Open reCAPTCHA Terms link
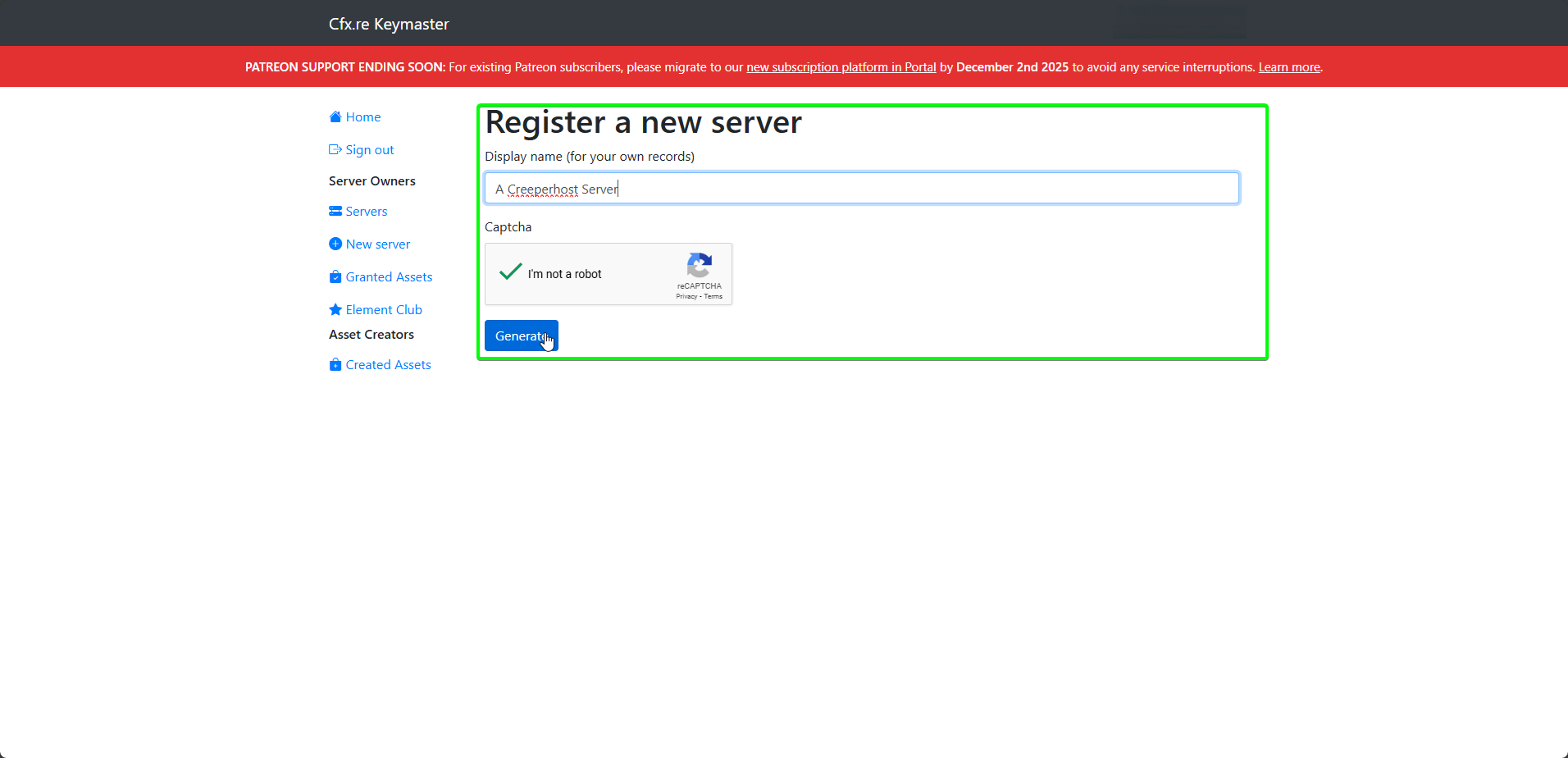 click(713, 297)
